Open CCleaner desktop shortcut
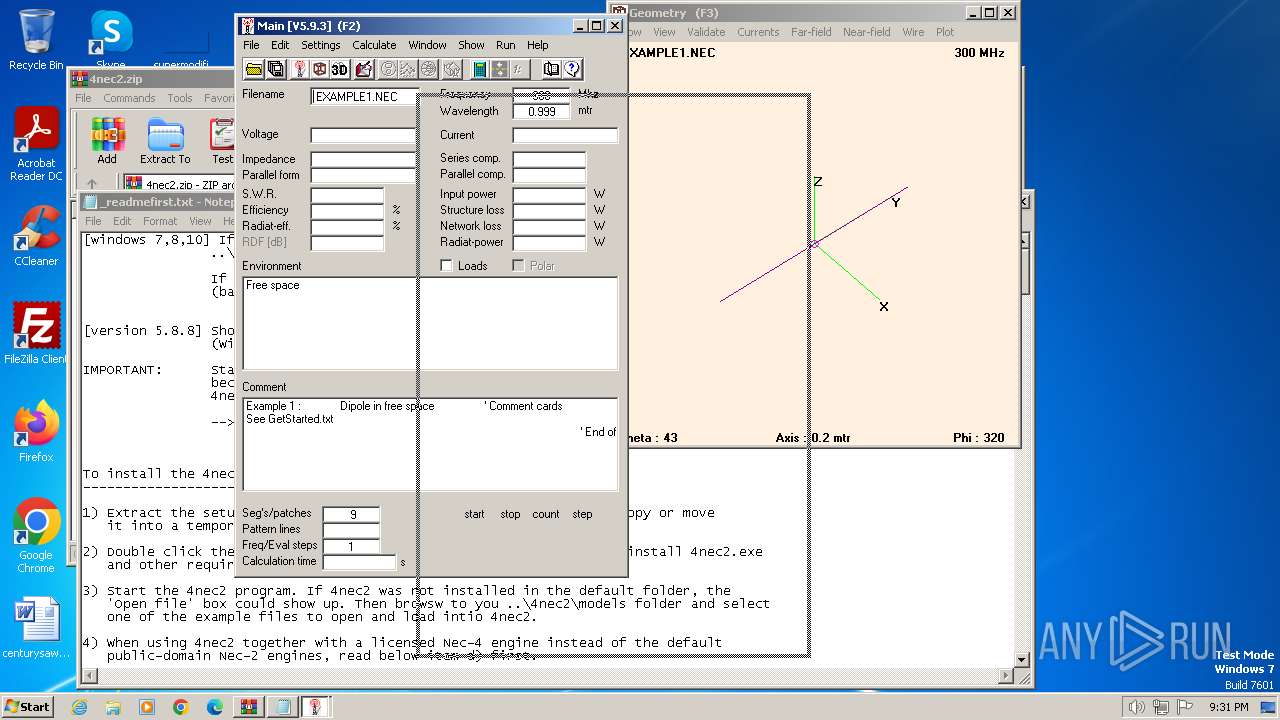The image size is (1280, 720). tap(36, 236)
